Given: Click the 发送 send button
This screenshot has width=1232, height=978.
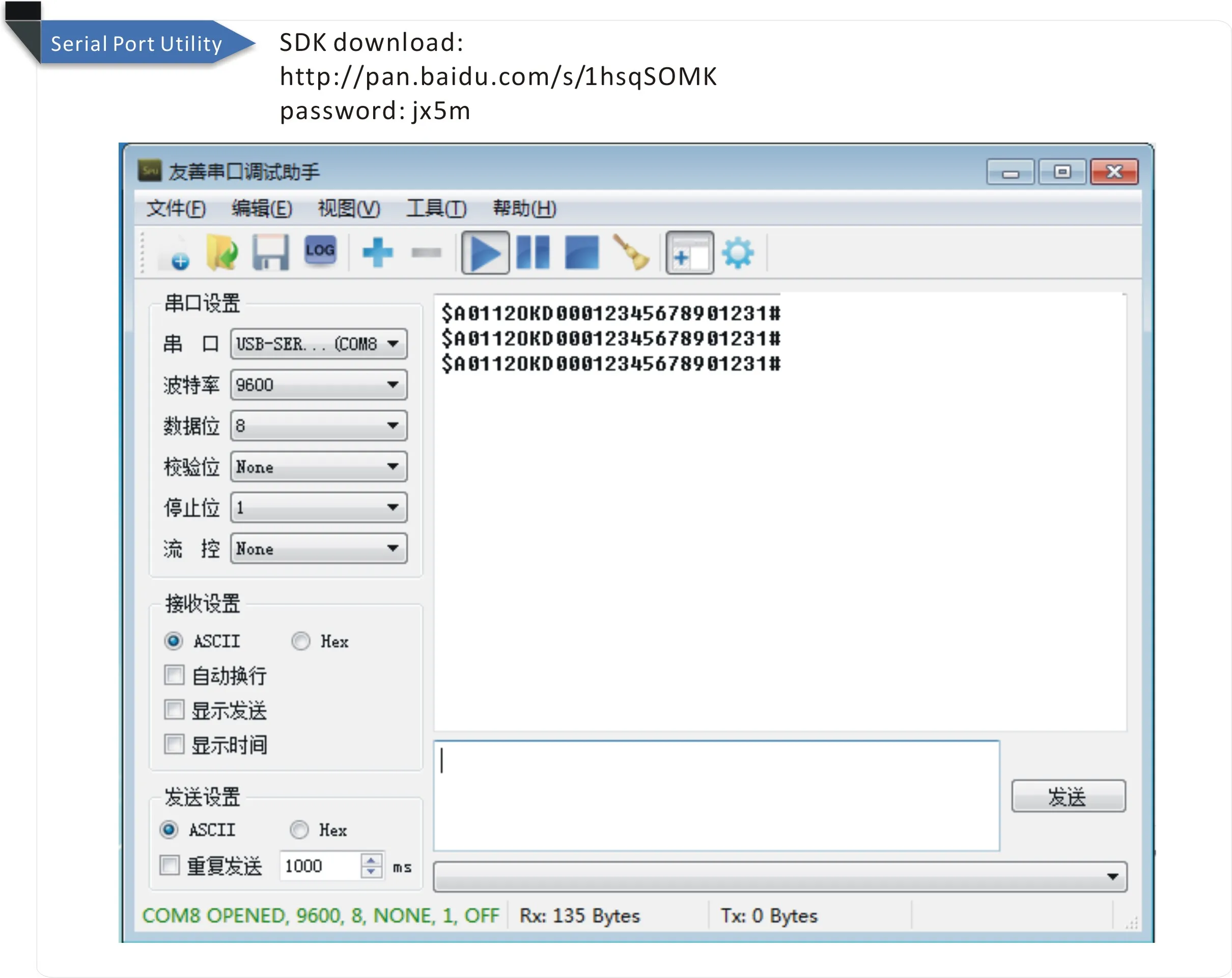Looking at the screenshot, I should point(1068,796).
